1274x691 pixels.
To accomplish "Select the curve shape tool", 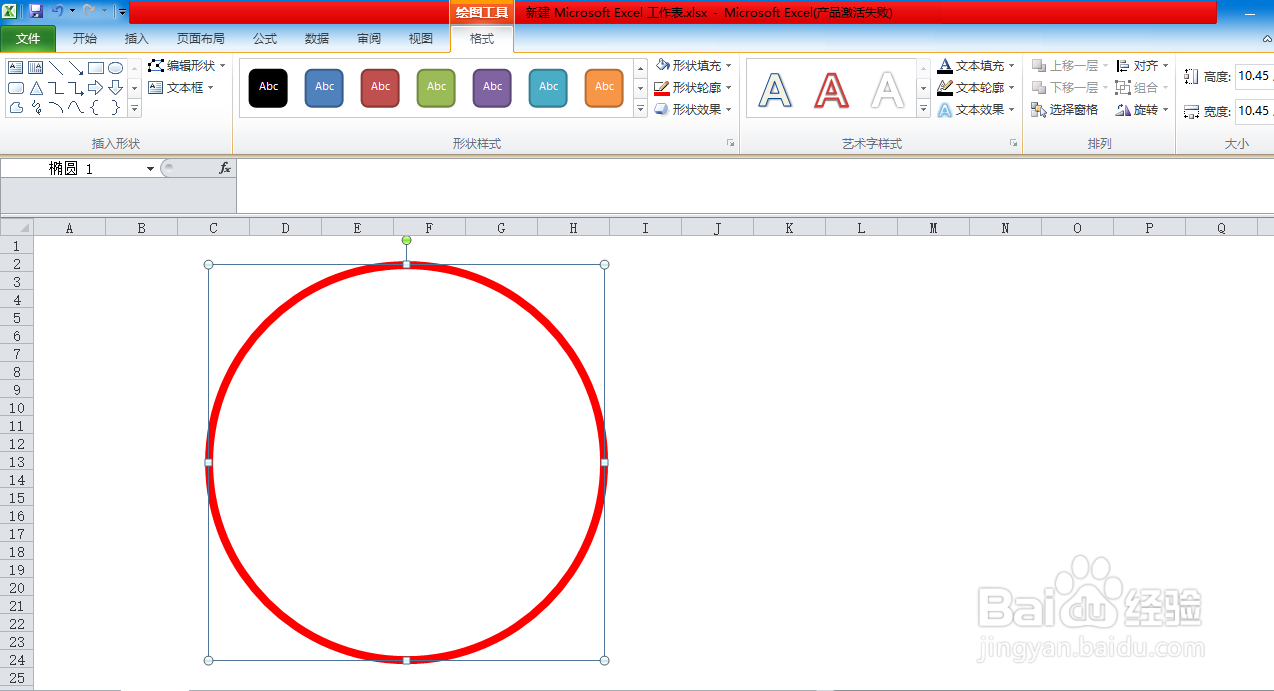I will tap(76, 107).
